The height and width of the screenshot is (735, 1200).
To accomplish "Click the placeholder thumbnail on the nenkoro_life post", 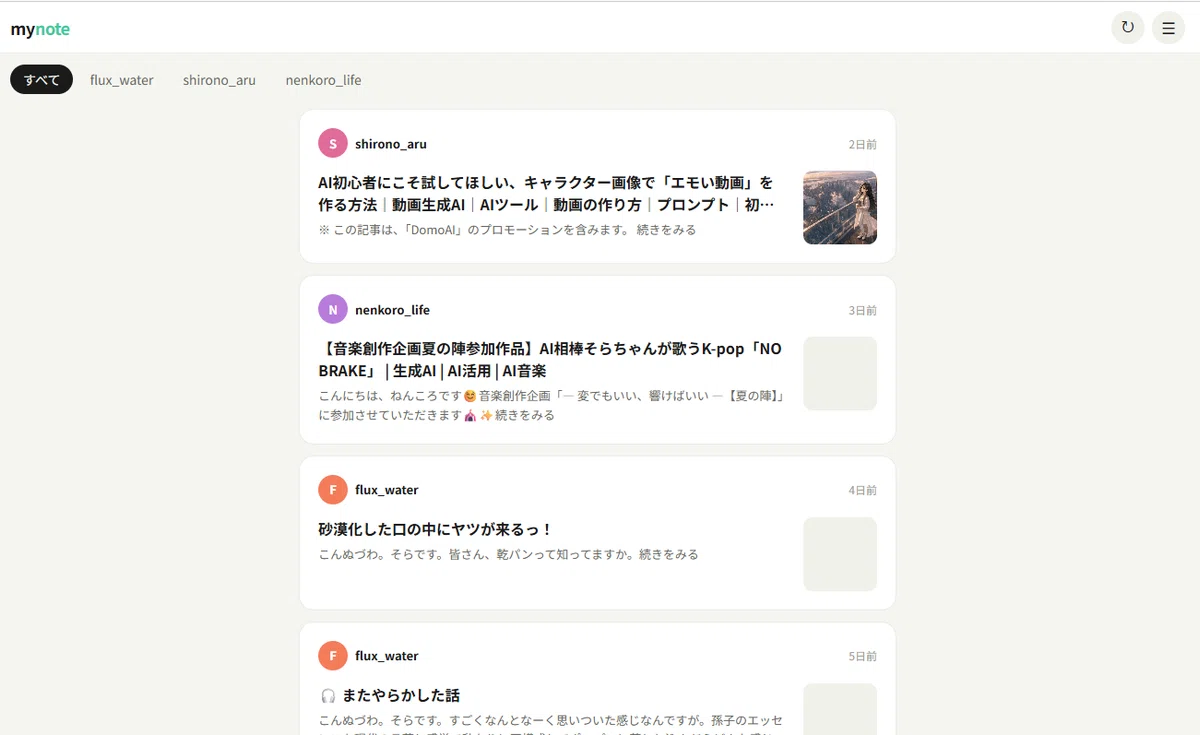I will click(840, 373).
